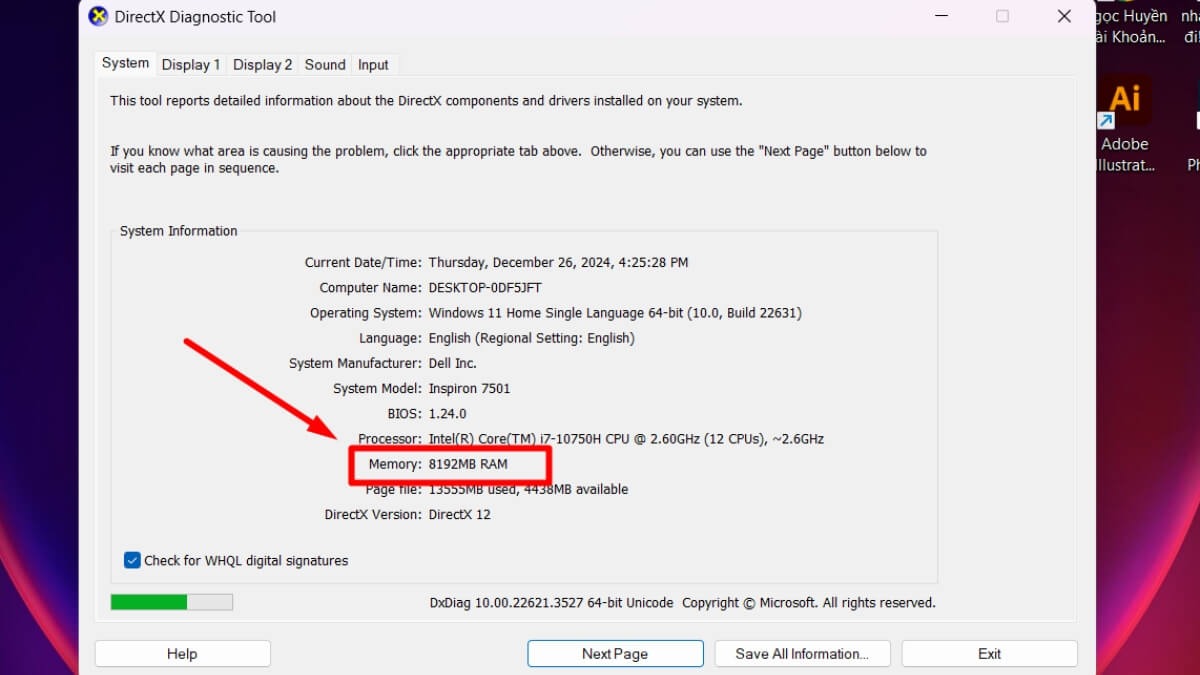The width and height of the screenshot is (1200, 675).
Task: Click the computer name DESKTOP-0DF5JFT
Action: [x=485, y=288]
